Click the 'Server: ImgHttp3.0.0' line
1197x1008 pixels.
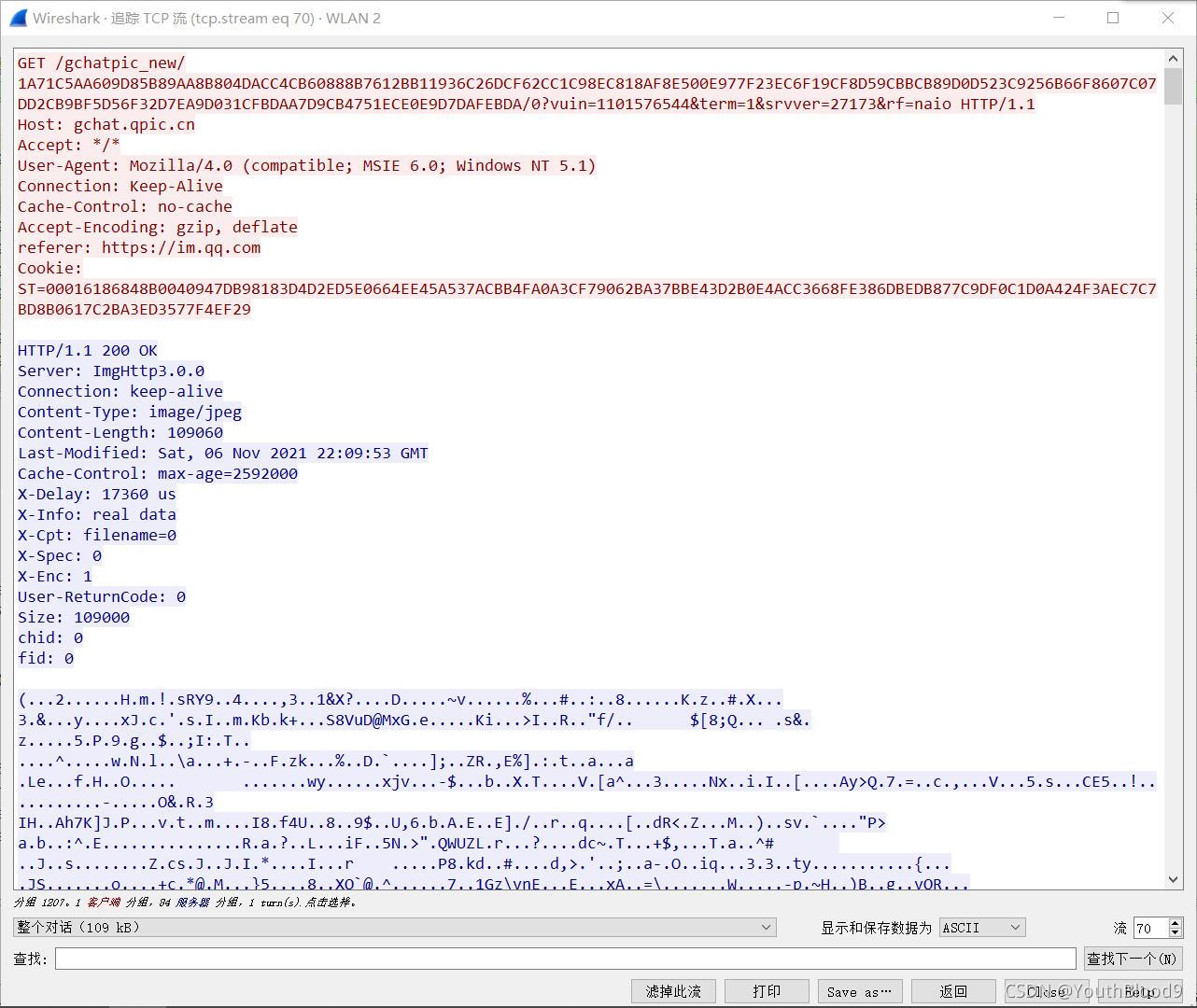(x=111, y=371)
